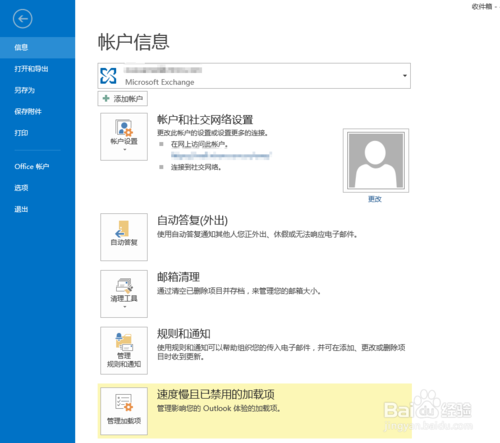Open 选项 from the sidebar

[21, 188]
